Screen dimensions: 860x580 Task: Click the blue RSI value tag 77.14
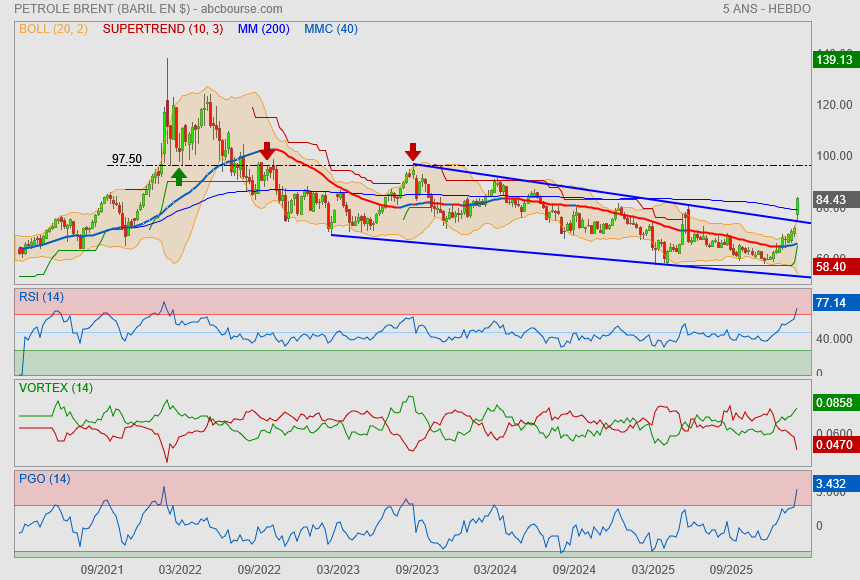tap(832, 302)
